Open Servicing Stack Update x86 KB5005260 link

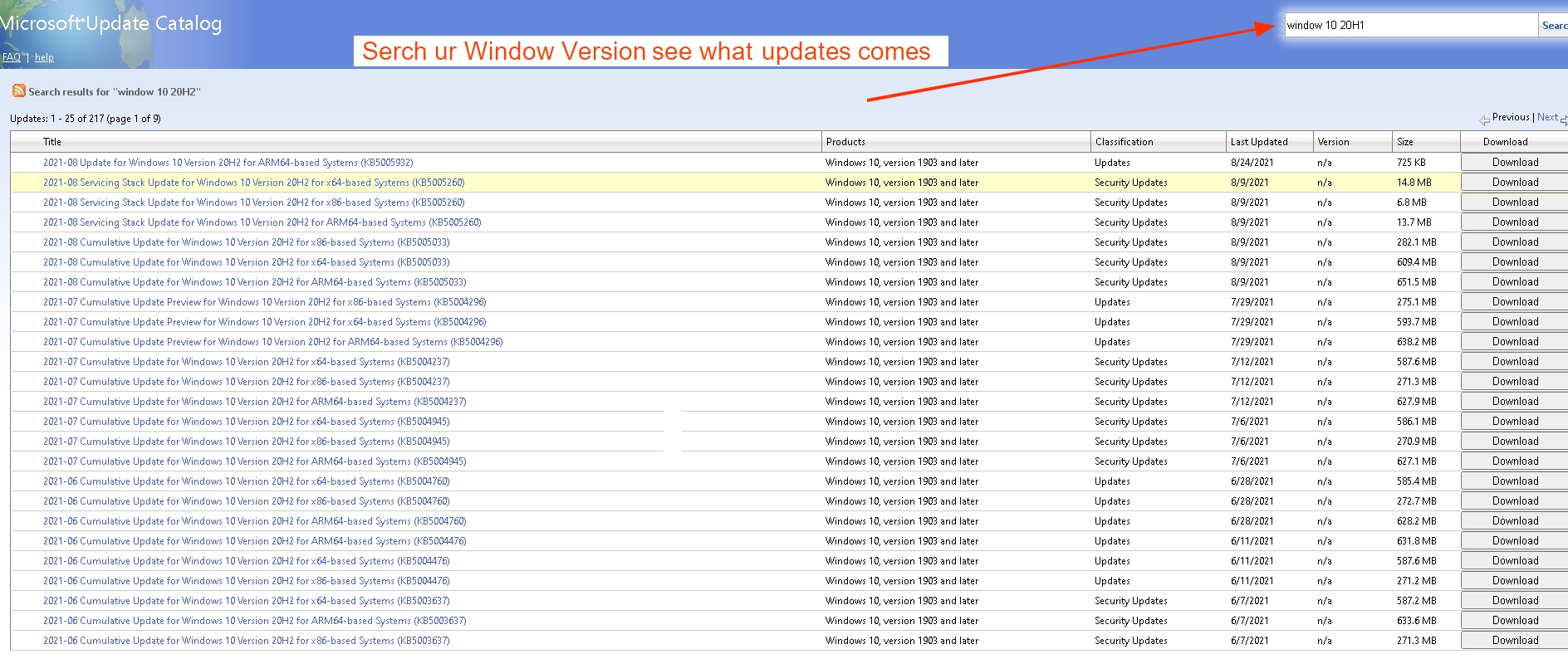(x=254, y=203)
